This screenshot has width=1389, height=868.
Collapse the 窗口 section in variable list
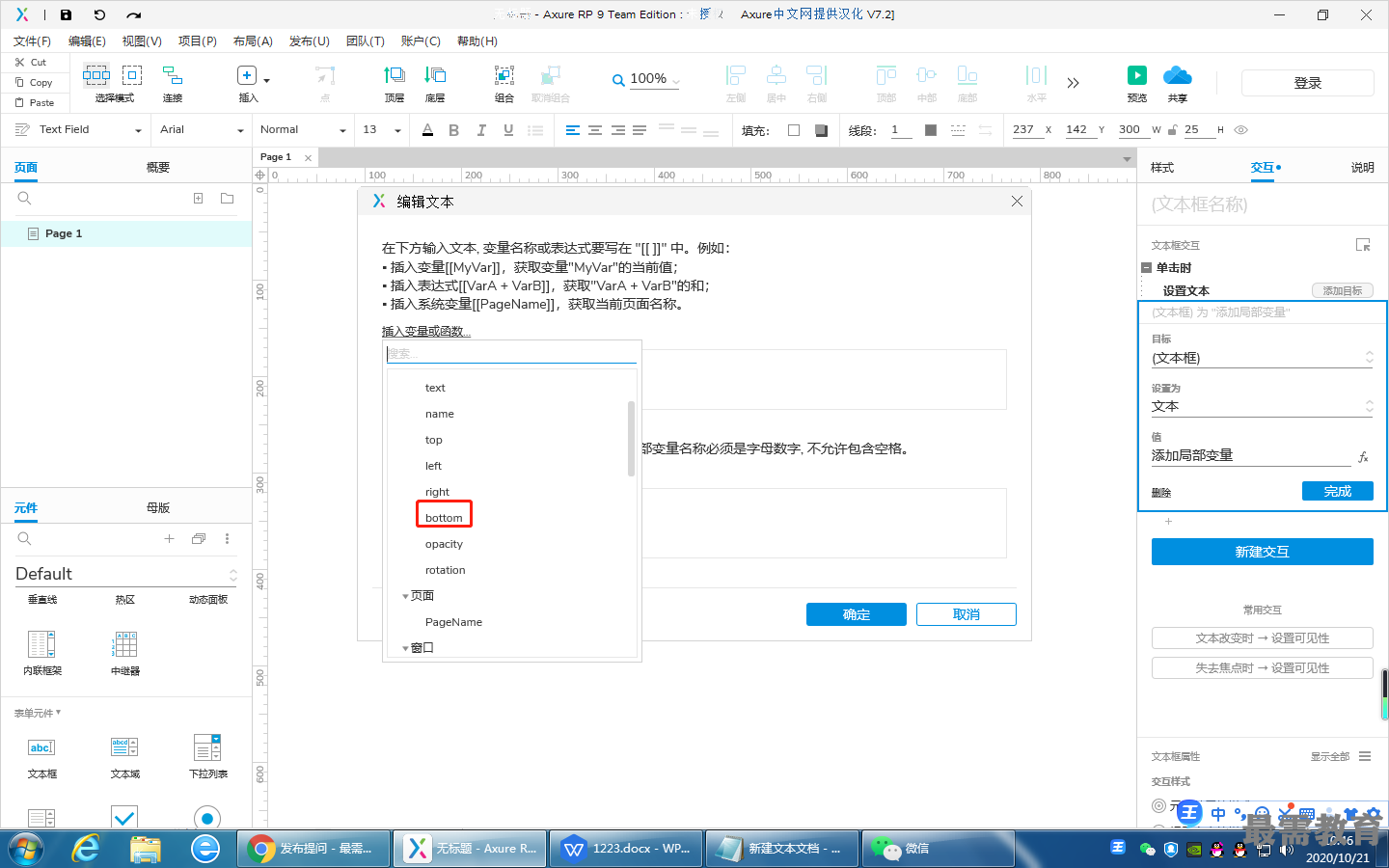[406, 648]
